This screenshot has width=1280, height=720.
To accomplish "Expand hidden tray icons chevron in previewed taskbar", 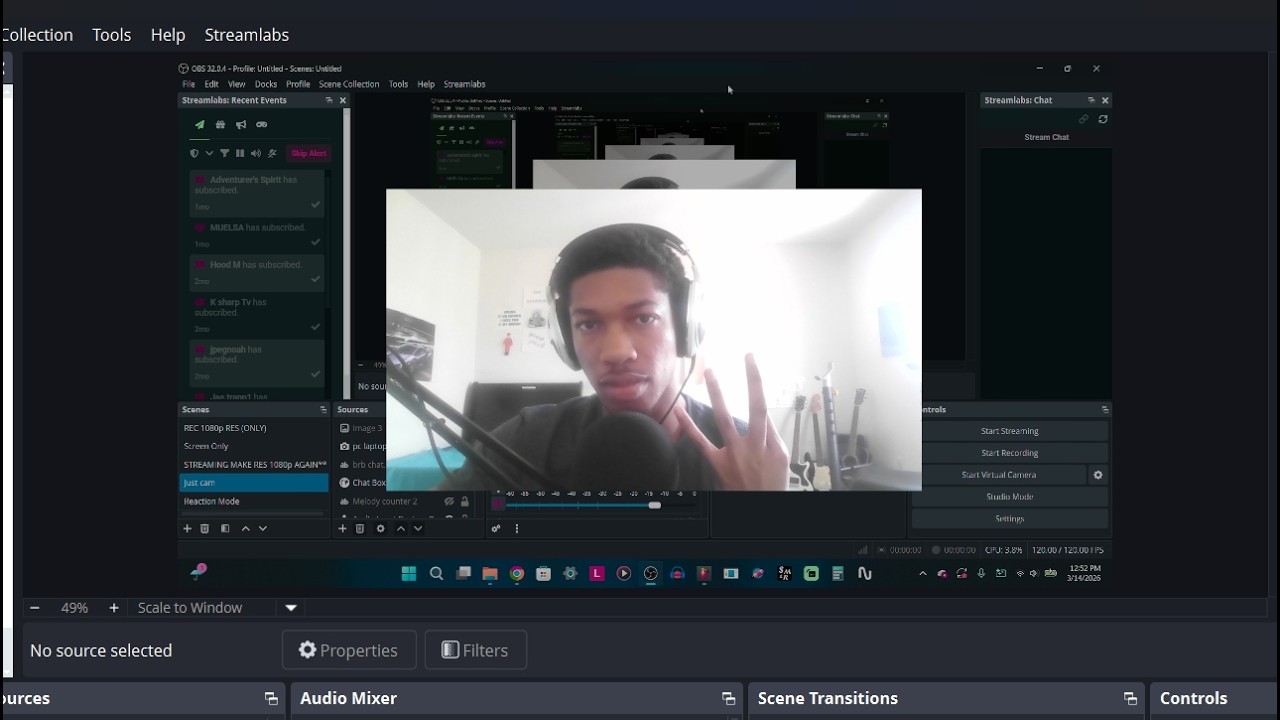I will [922, 574].
